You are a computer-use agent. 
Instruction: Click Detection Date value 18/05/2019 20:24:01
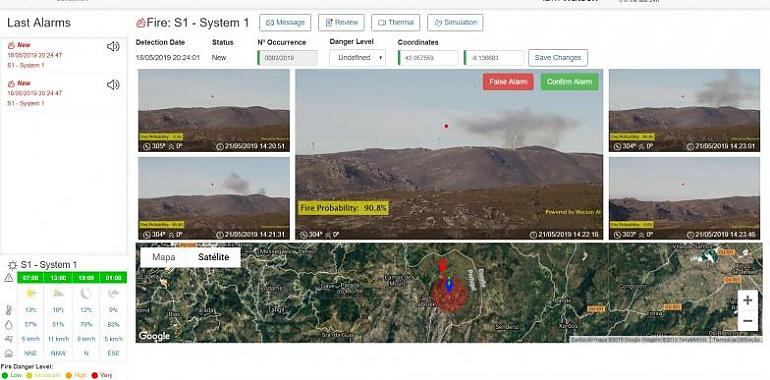pos(168,57)
